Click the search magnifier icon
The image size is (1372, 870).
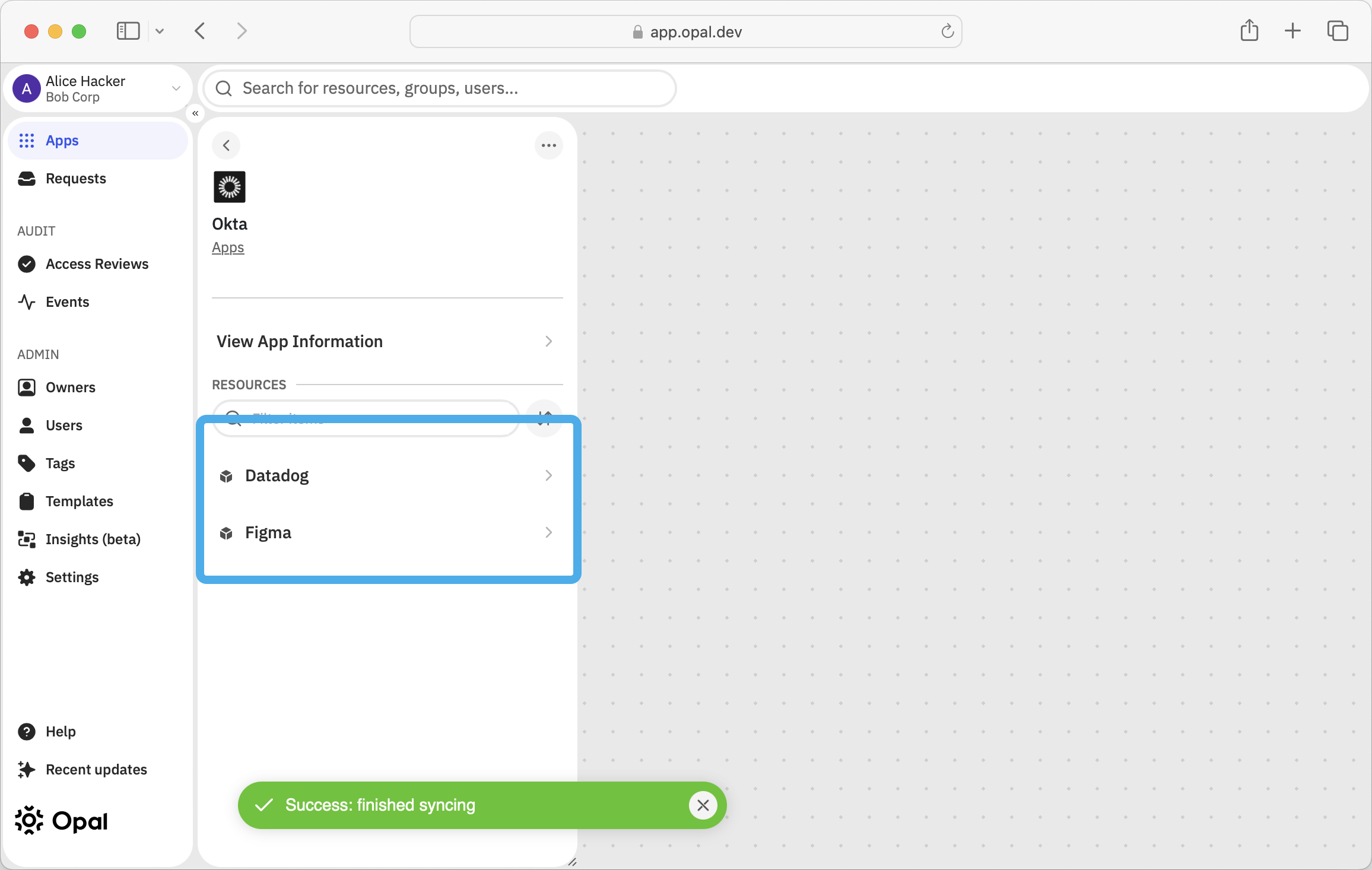[224, 89]
